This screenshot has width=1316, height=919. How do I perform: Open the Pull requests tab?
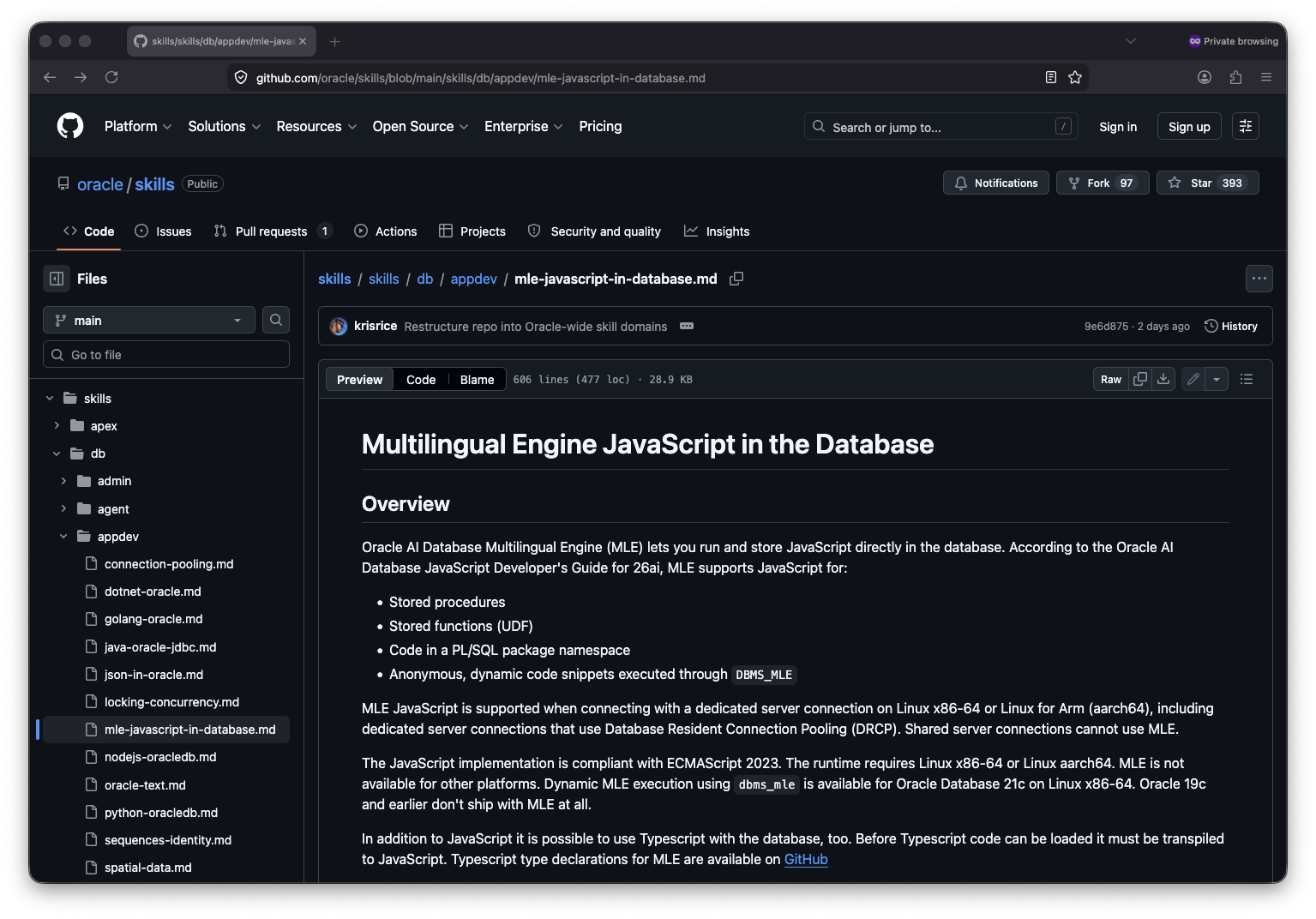271,231
